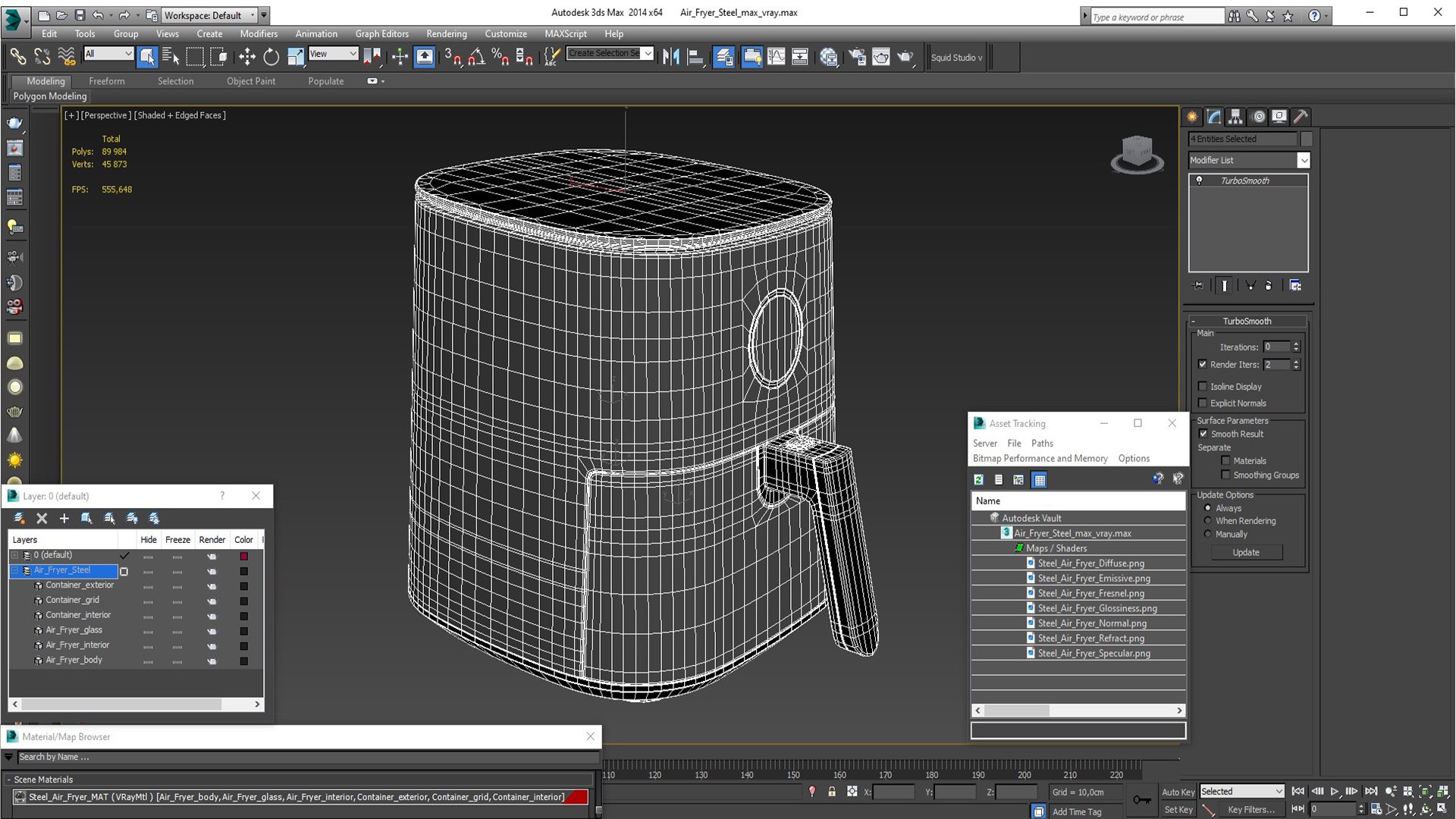Viewport: 1456px width, 819px height.
Task: Click the Render Production teapot icon
Action: pos(905,57)
